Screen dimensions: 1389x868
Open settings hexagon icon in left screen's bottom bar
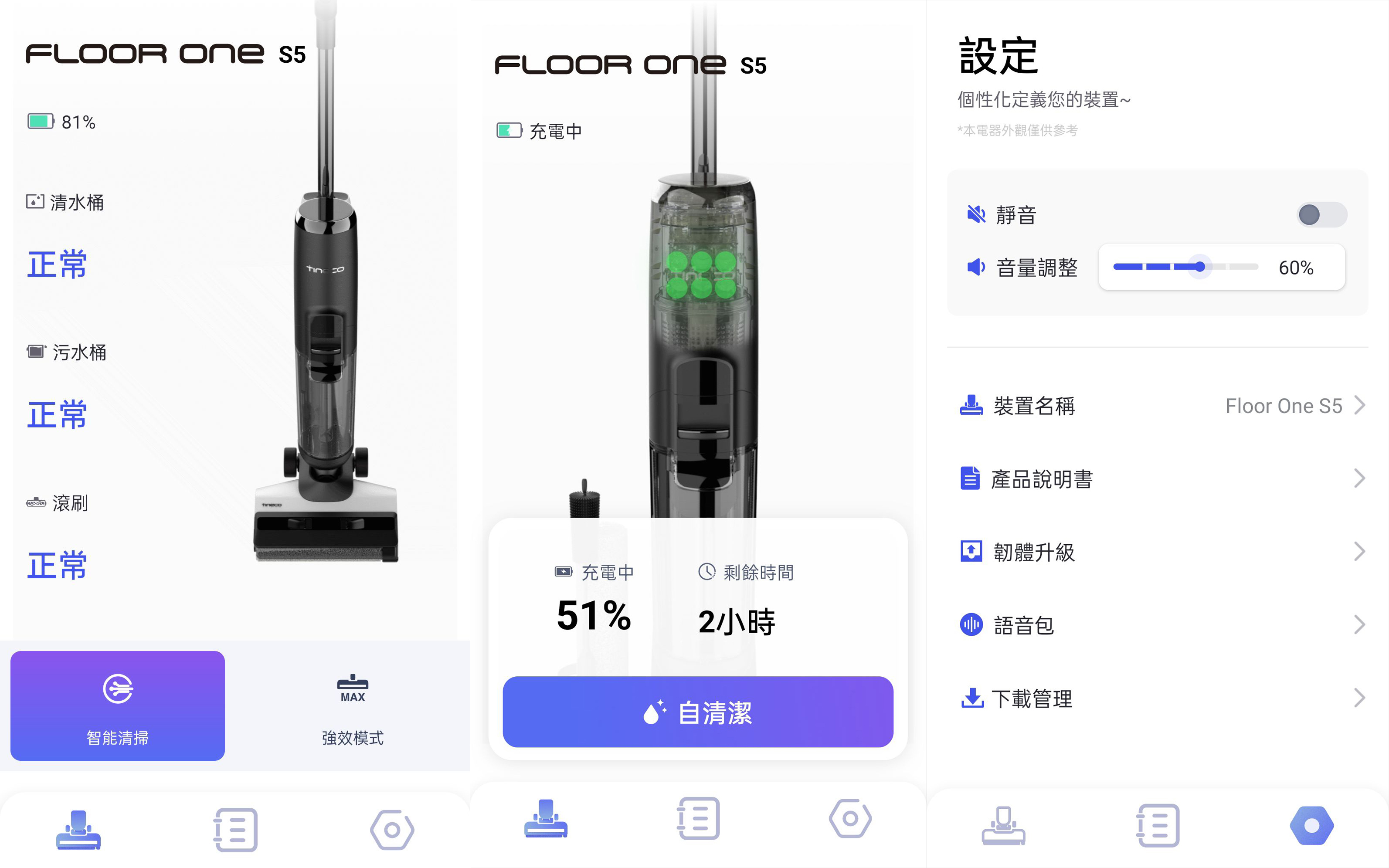[x=392, y=830]
